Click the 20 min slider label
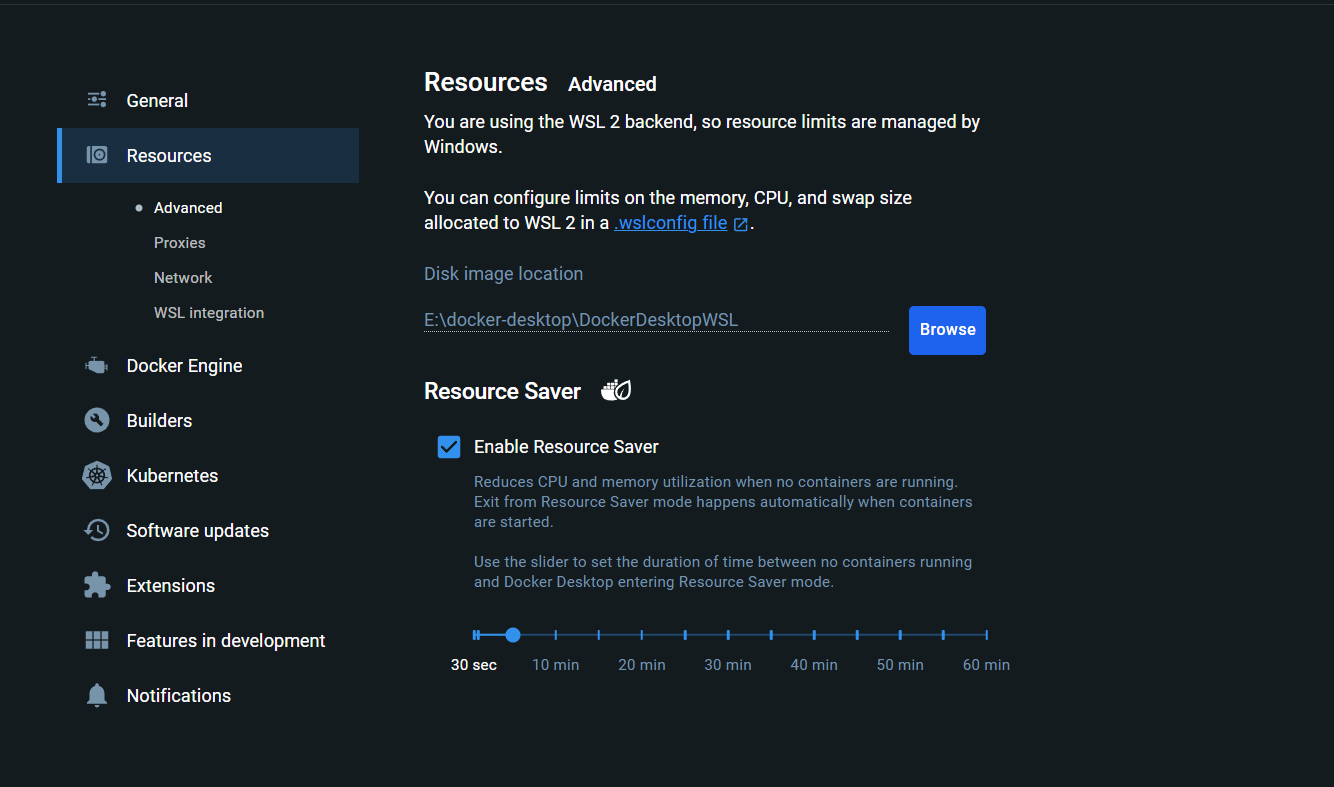Screen dimensions: 1334x787 coord(642,665)
